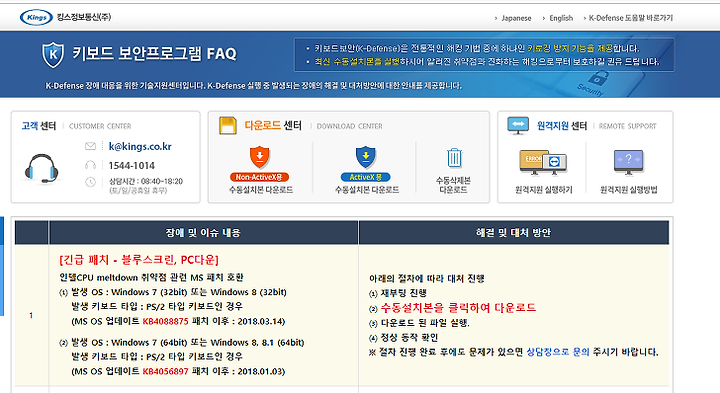
Task: Click the 키보드 보안프로그램 FAQ title
Action: [154, 54]
